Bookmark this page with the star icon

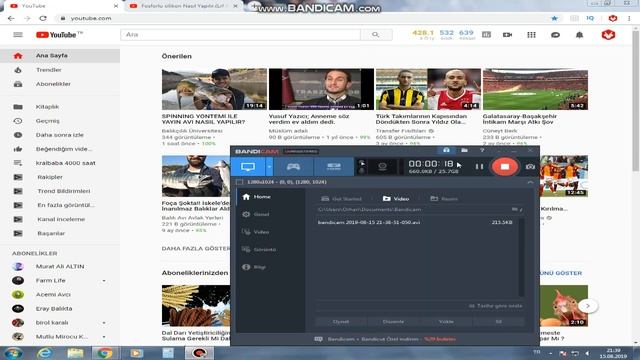tap(554, 18)
